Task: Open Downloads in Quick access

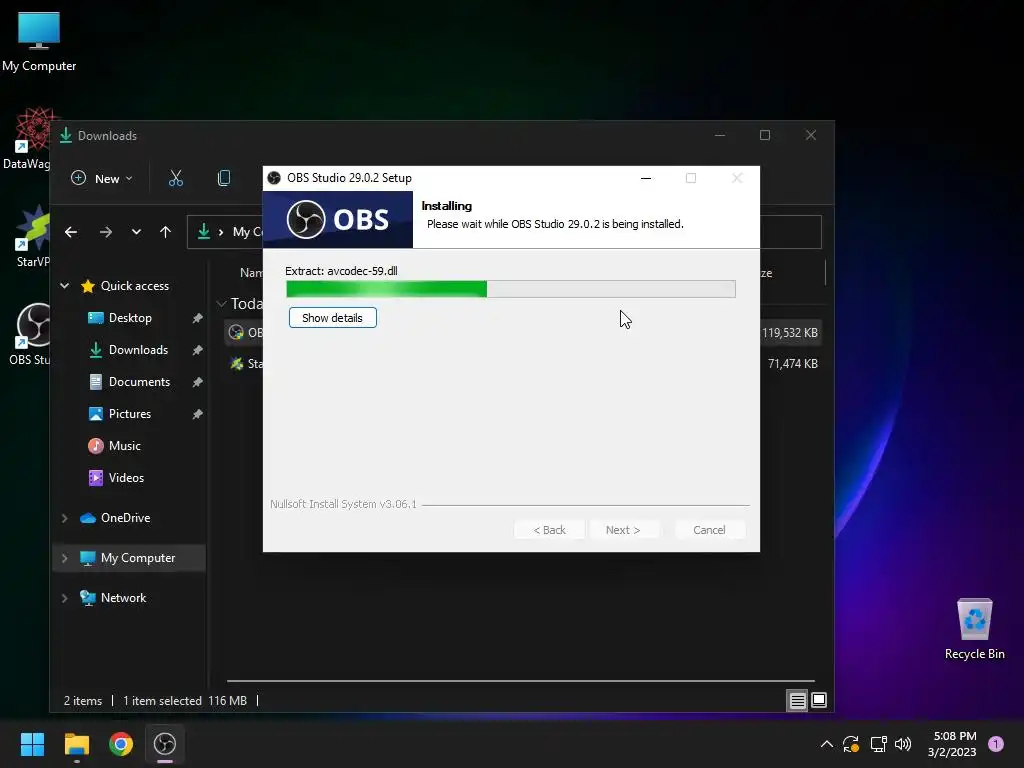Action: pos(138,350)
